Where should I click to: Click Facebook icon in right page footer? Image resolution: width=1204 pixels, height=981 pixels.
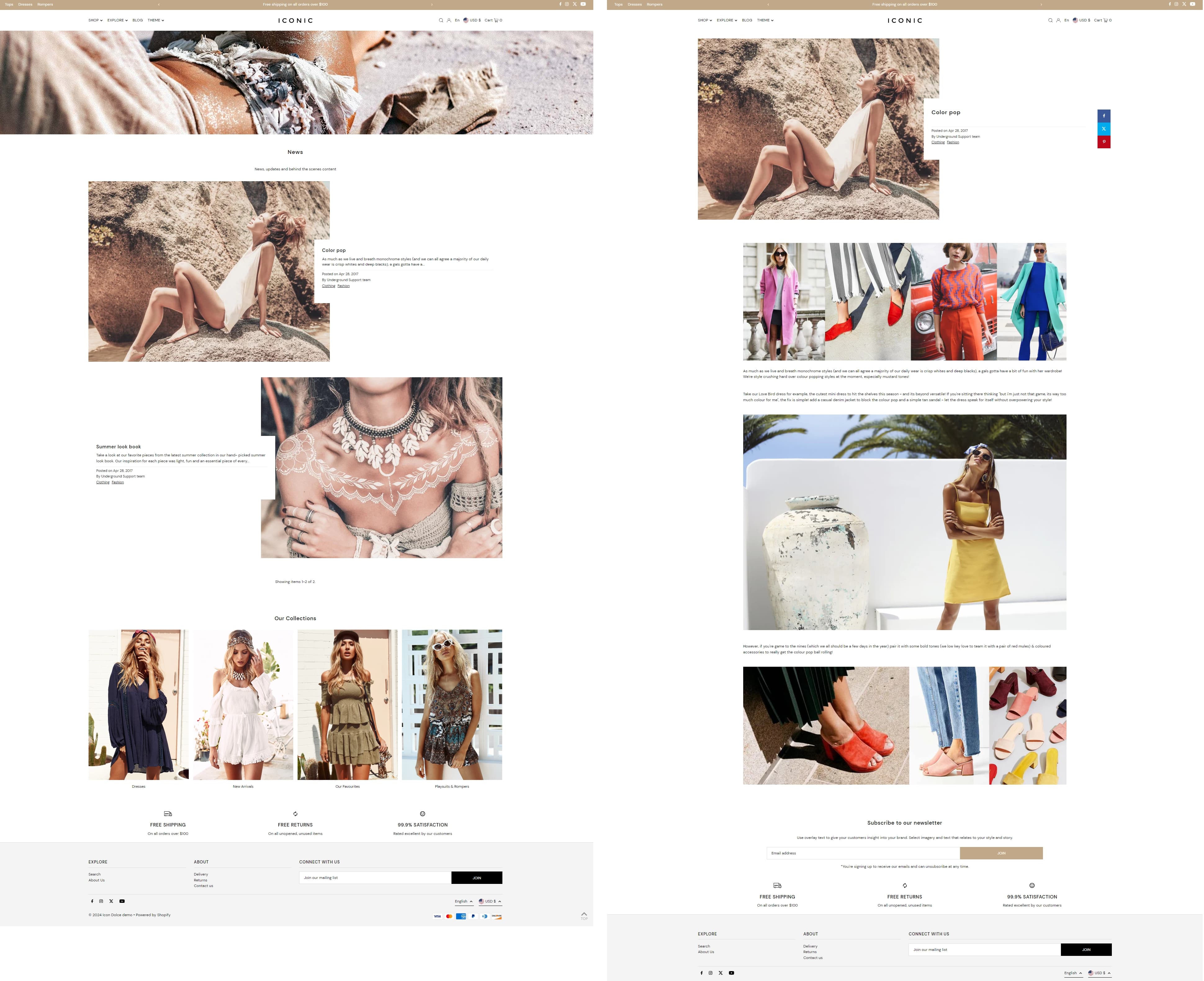point(702,973)
